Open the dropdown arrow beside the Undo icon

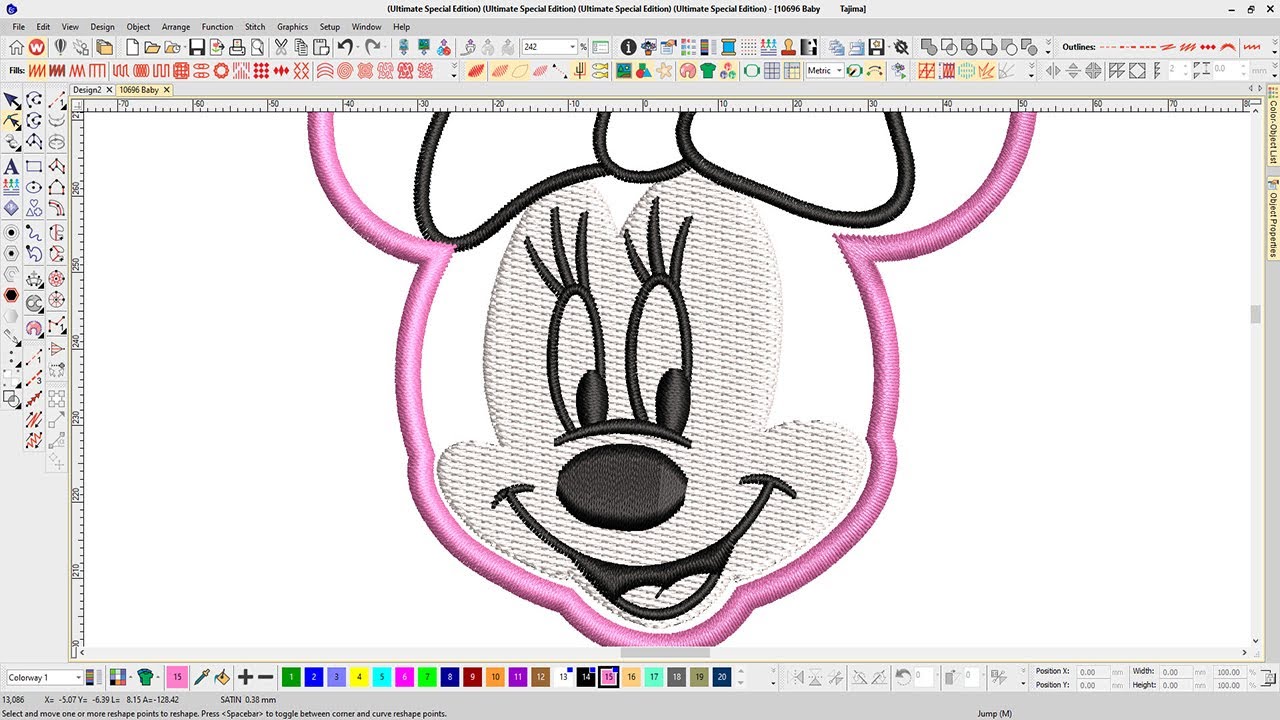tap(357, 47)
